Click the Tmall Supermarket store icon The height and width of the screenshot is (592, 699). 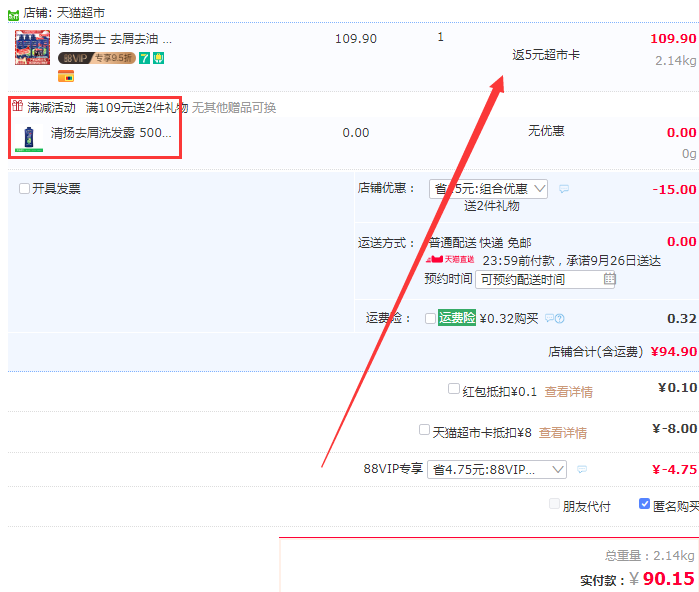click(x=13, y=15)
